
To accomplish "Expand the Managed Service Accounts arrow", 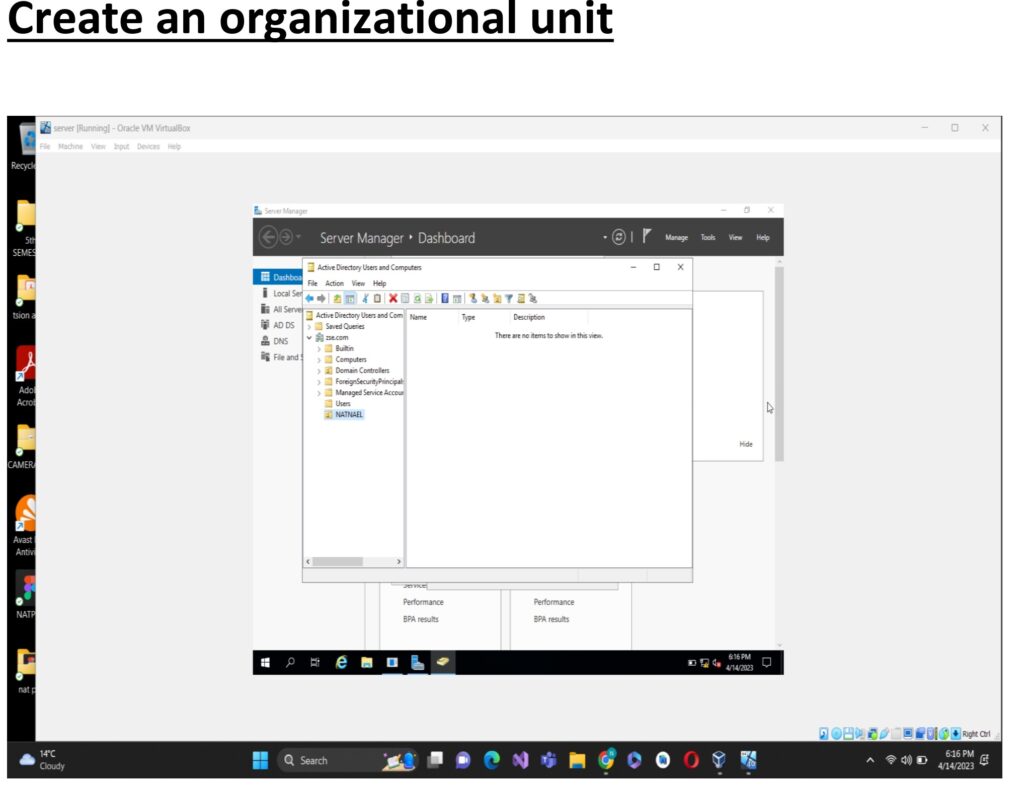I will tap(319, 393).
